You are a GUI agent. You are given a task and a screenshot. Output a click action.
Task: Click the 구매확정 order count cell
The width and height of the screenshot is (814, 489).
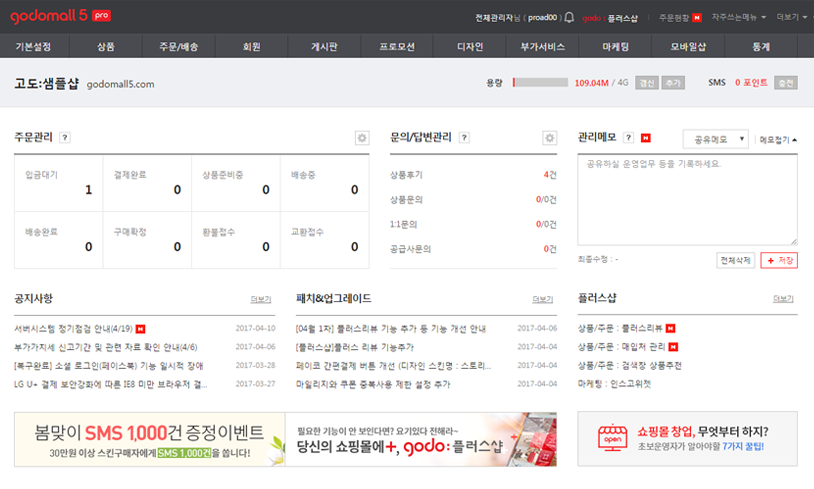(x=147, y=240)
